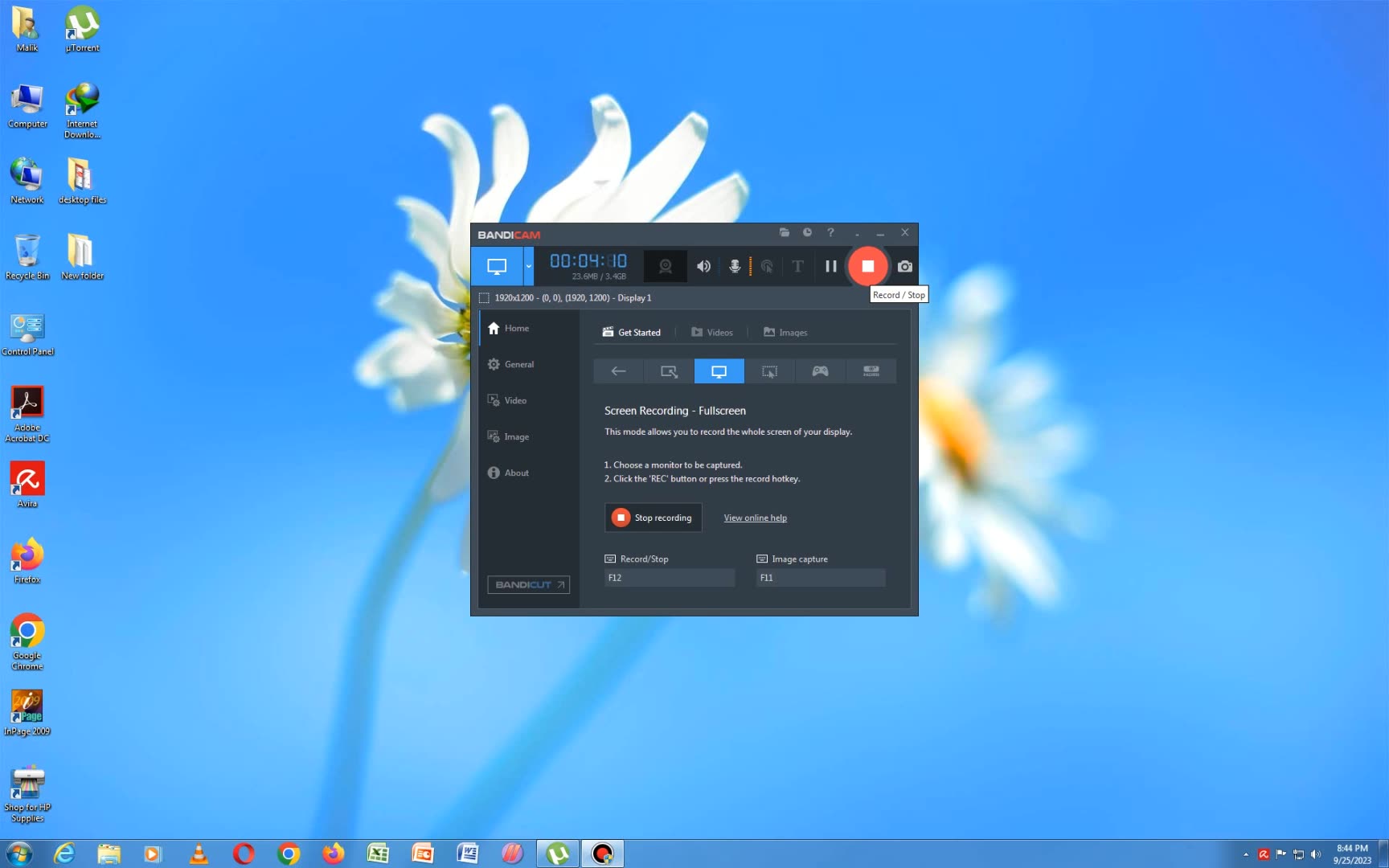Select the Avira desktop icon
1389x868 pixels.
(x=27, y=485)
